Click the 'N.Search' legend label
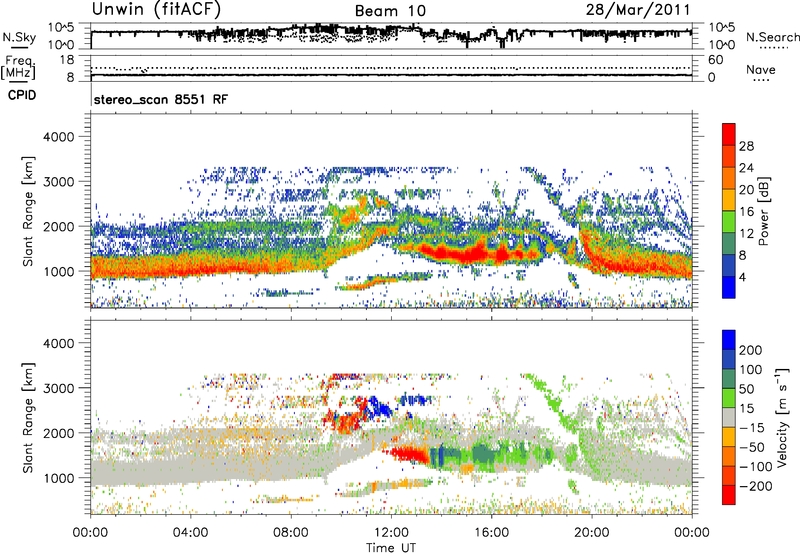 pyautogui.click(x=772, y=37)
